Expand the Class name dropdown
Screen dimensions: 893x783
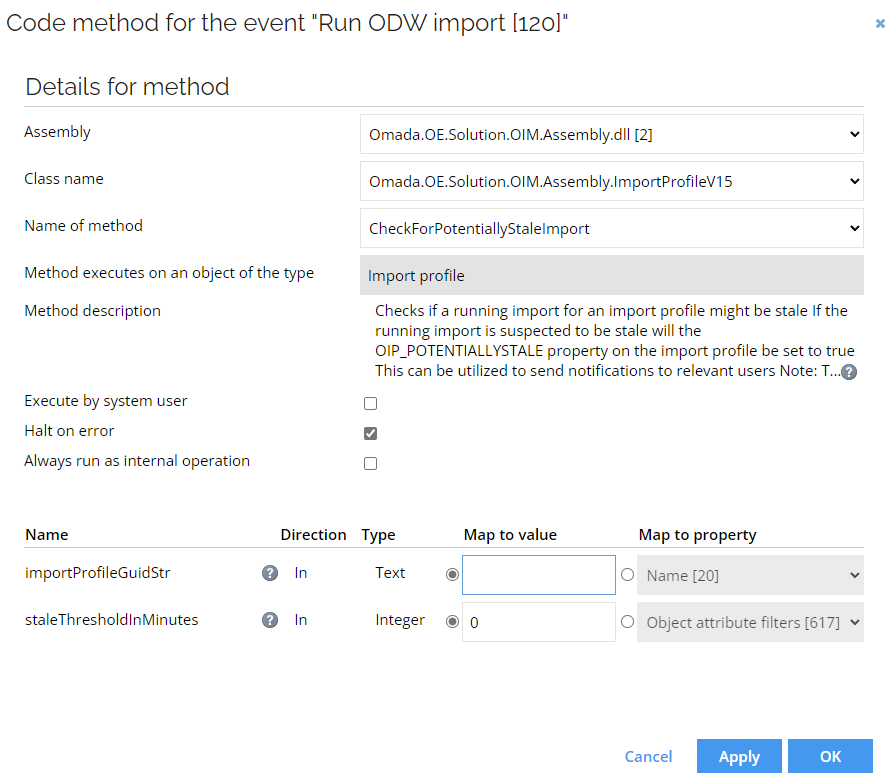[612, 181]
